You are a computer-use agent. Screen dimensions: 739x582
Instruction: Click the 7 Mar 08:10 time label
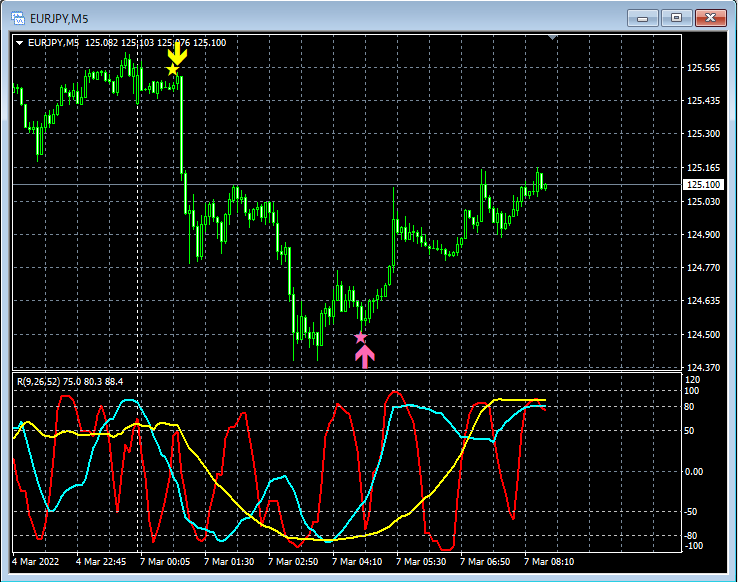click(x=550, y=562)
